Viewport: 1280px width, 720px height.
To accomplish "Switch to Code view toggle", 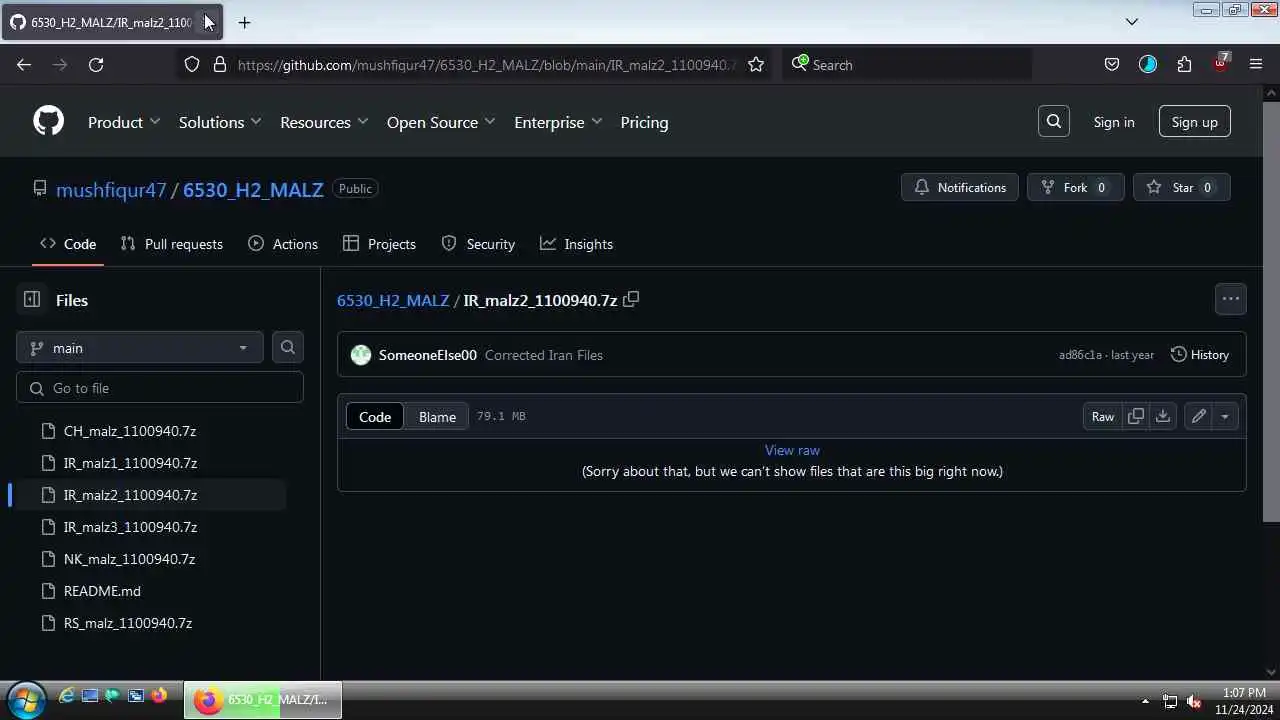I will 375,416.
